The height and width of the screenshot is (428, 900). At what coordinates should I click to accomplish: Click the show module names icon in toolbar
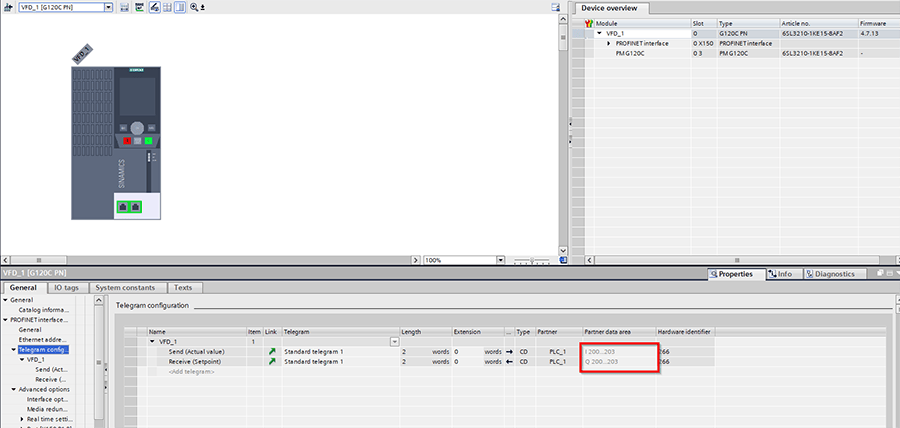click(x=139, y=7)
